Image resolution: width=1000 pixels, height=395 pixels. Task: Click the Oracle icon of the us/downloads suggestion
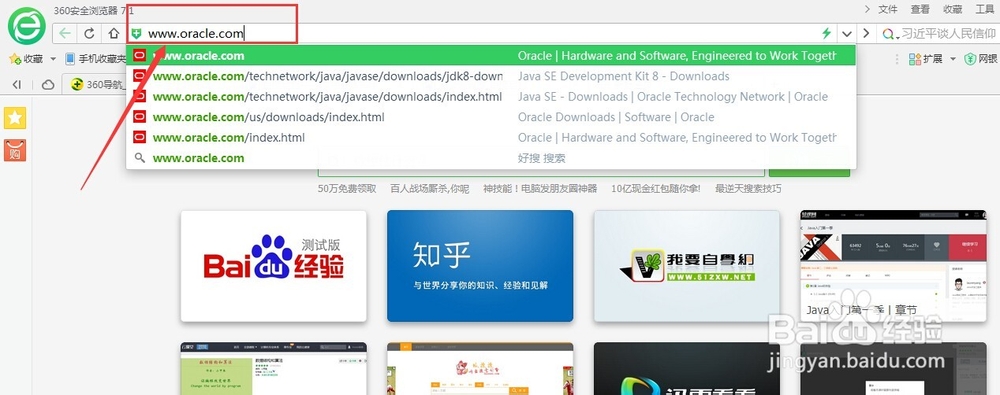click(x=140, y=117)
